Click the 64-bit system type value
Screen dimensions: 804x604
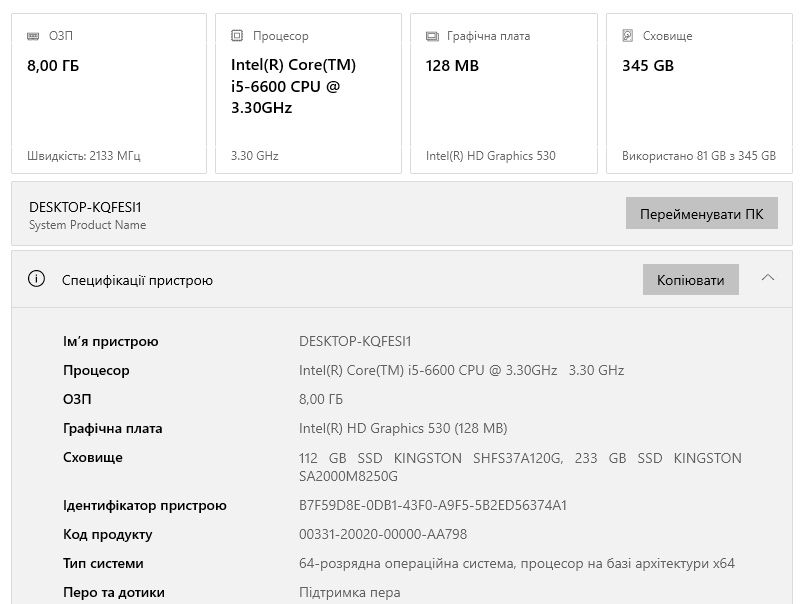[x=516, y=564]
